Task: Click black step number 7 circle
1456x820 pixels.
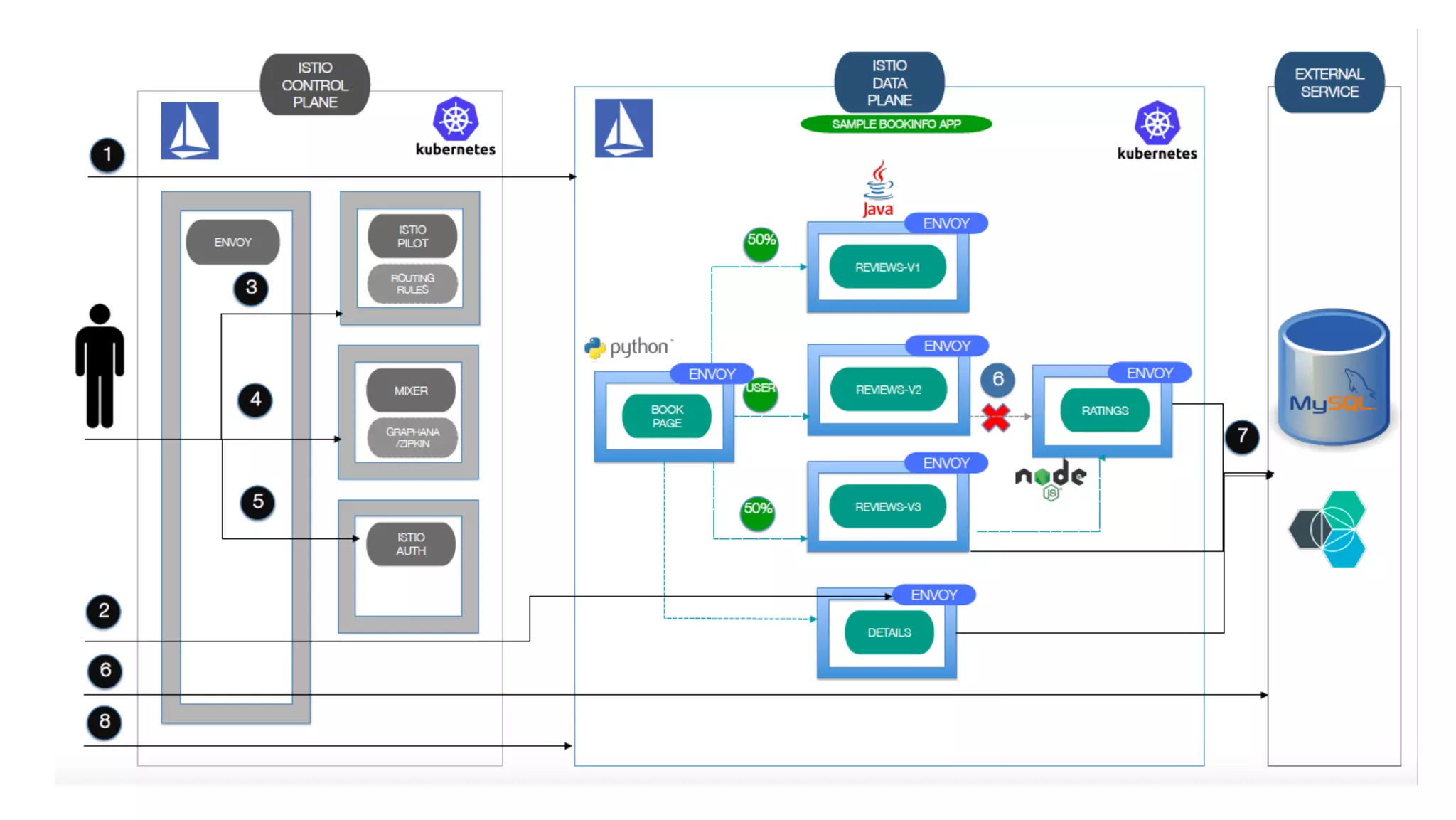Action: point(1242,436)
